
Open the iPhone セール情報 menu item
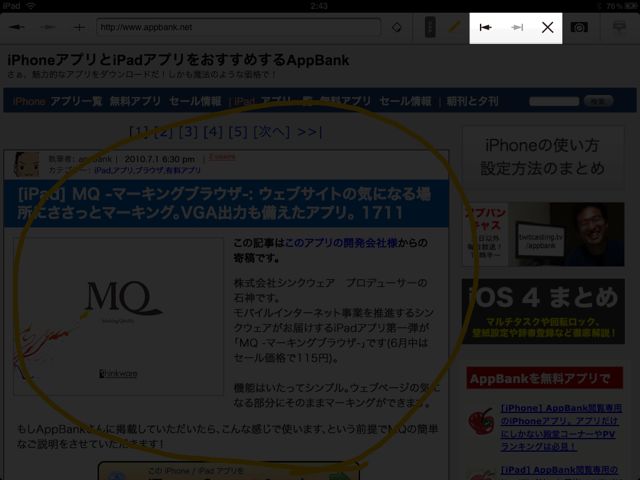coord(195,101)
